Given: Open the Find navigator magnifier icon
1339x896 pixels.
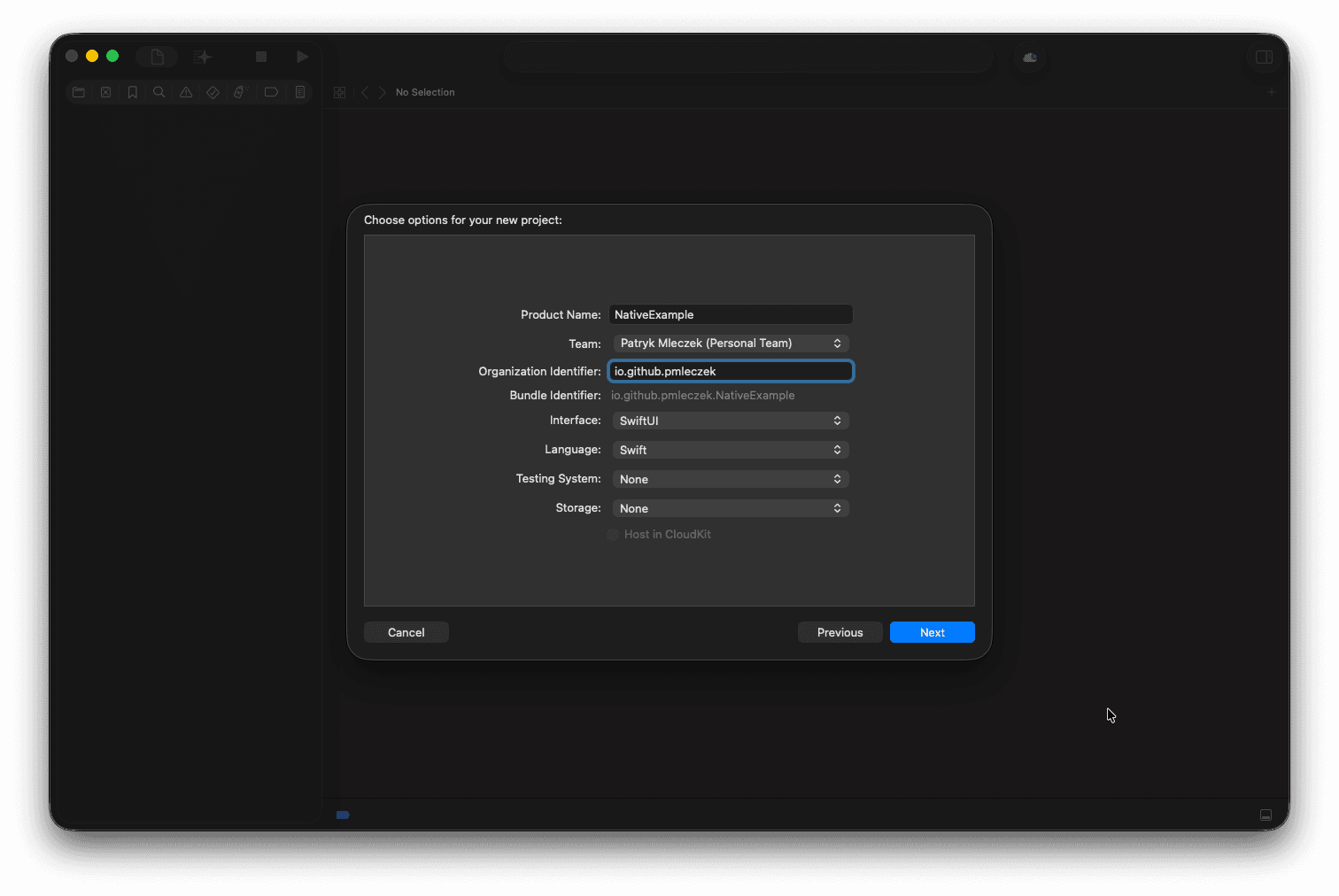Looking at the screenshot, I should pos(159,92).
